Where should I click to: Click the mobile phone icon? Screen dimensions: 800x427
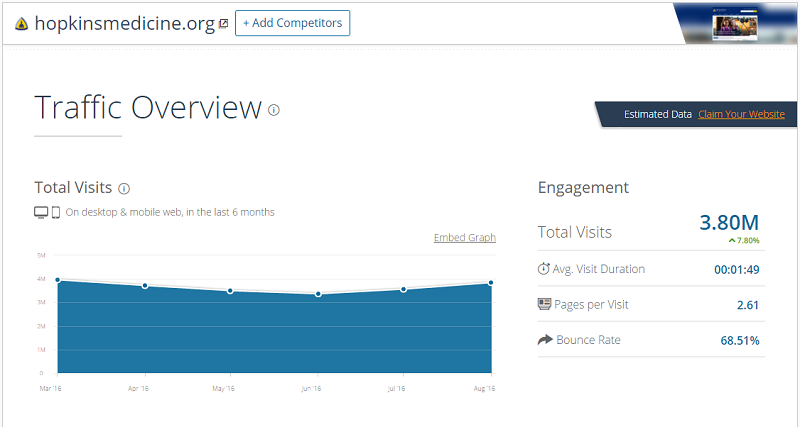pyautogui.click(x=56, y=212)
